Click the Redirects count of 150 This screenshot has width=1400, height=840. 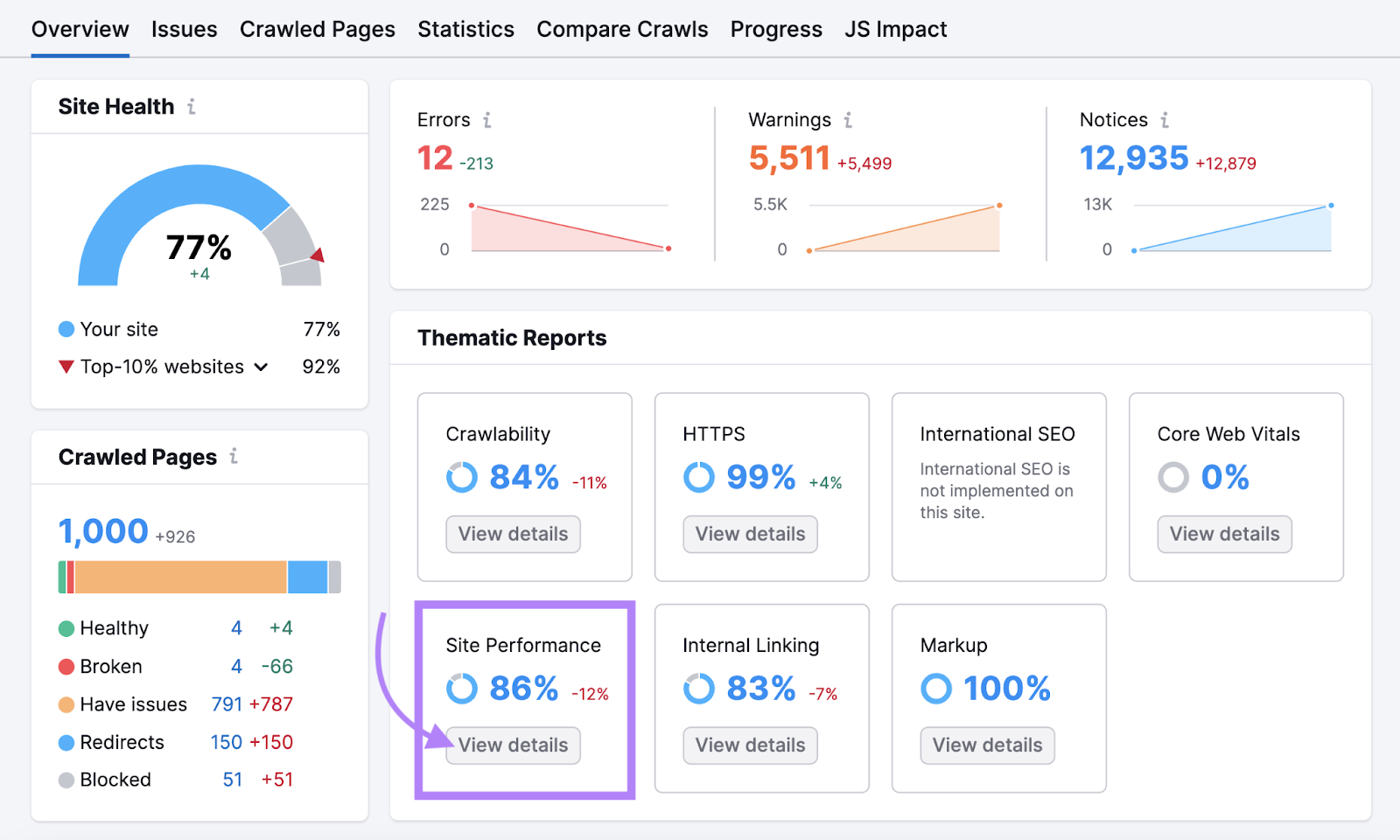[x=225, y=741]
